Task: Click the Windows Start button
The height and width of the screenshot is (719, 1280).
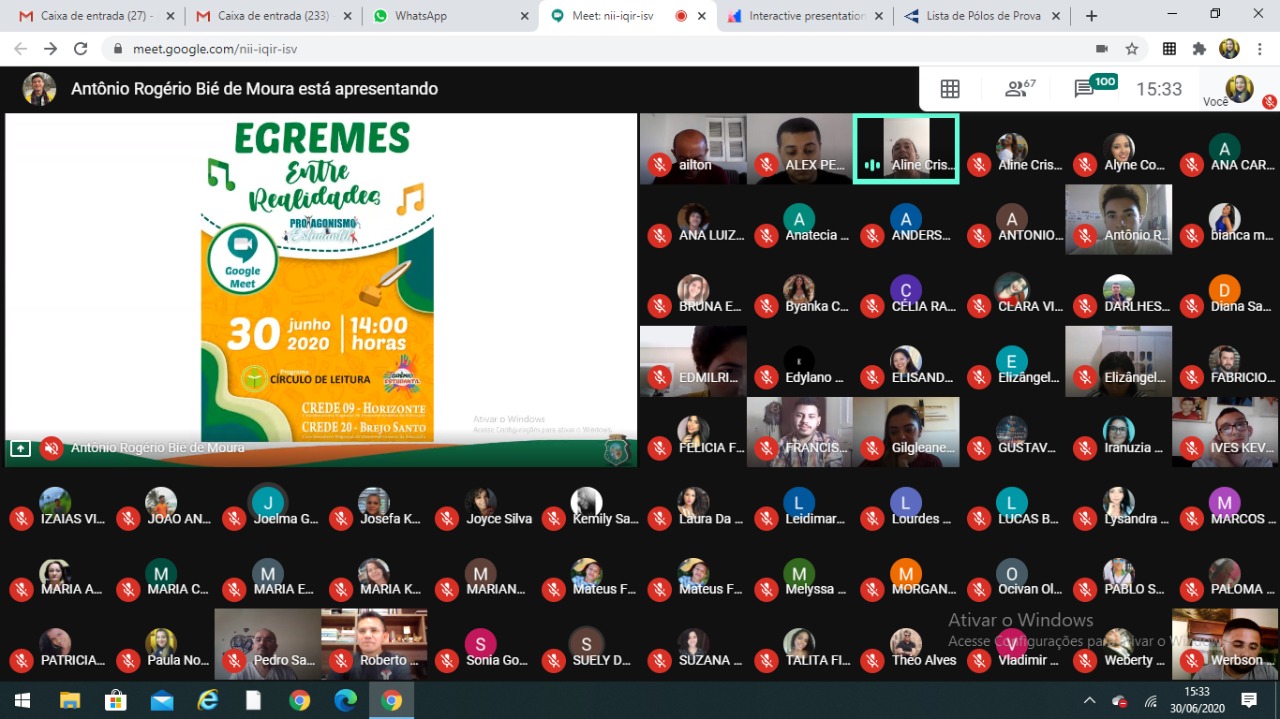Action: (21, 700)
